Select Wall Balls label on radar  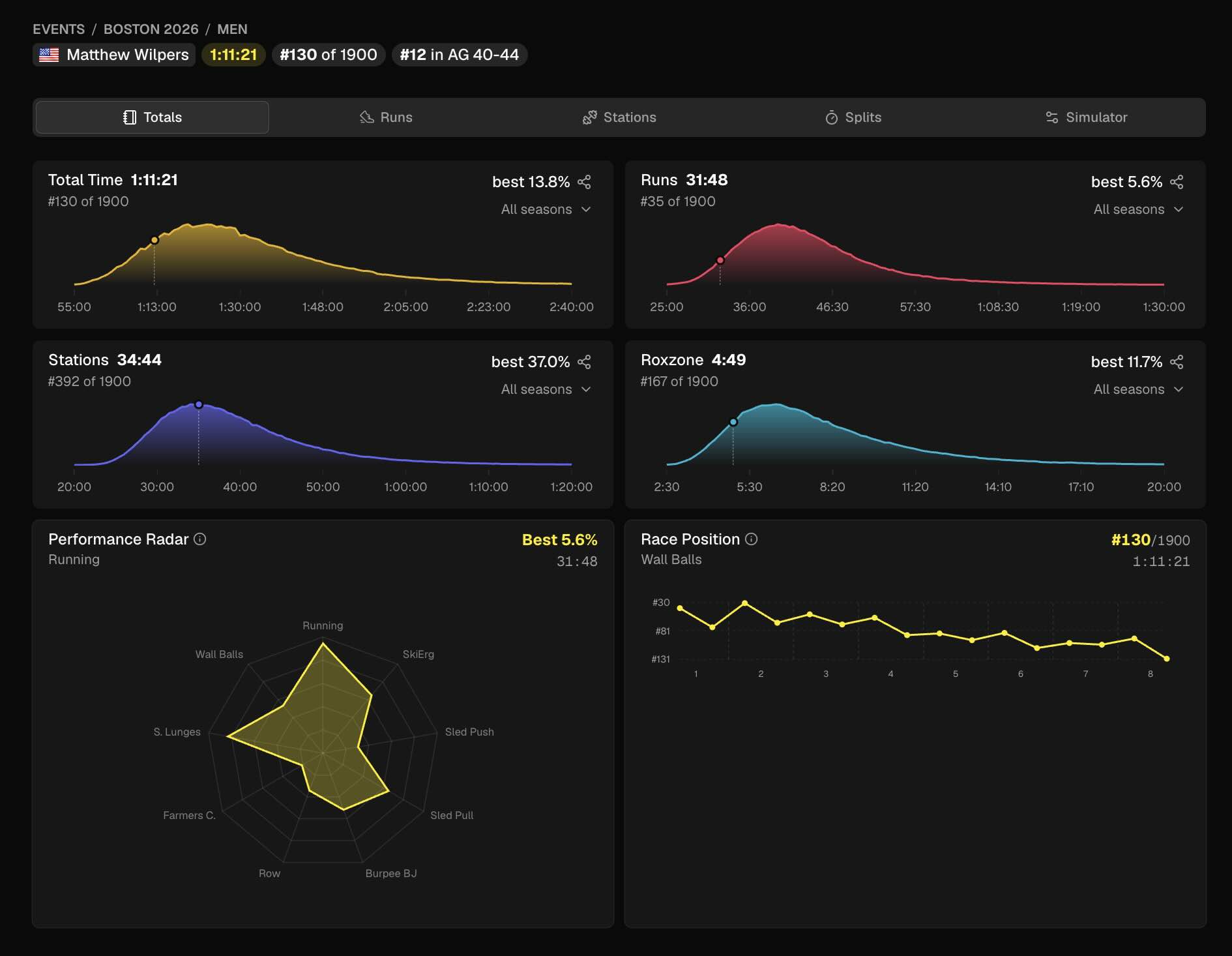pyautogui.click(x=219, y=654)
